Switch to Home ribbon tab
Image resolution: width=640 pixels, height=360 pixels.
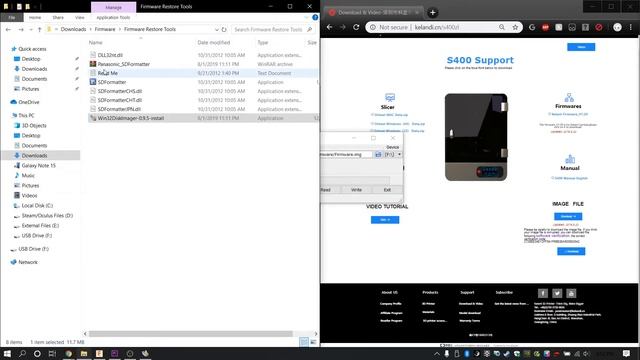click(35, 18)
